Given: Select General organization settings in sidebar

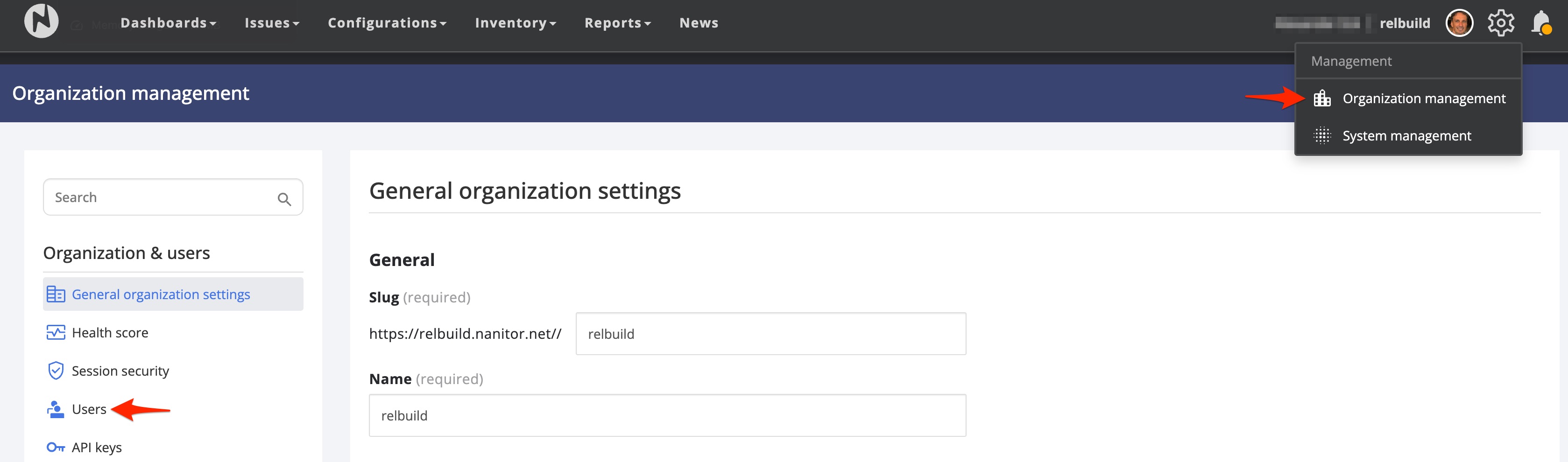Looking at the screenshot, I should 161,294.
